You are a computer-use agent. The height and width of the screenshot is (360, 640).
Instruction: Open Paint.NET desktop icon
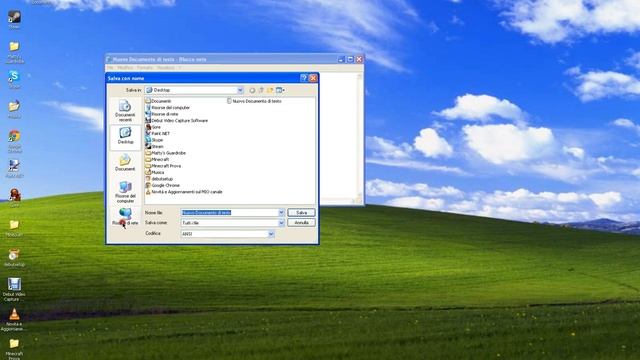pos(14,169)
